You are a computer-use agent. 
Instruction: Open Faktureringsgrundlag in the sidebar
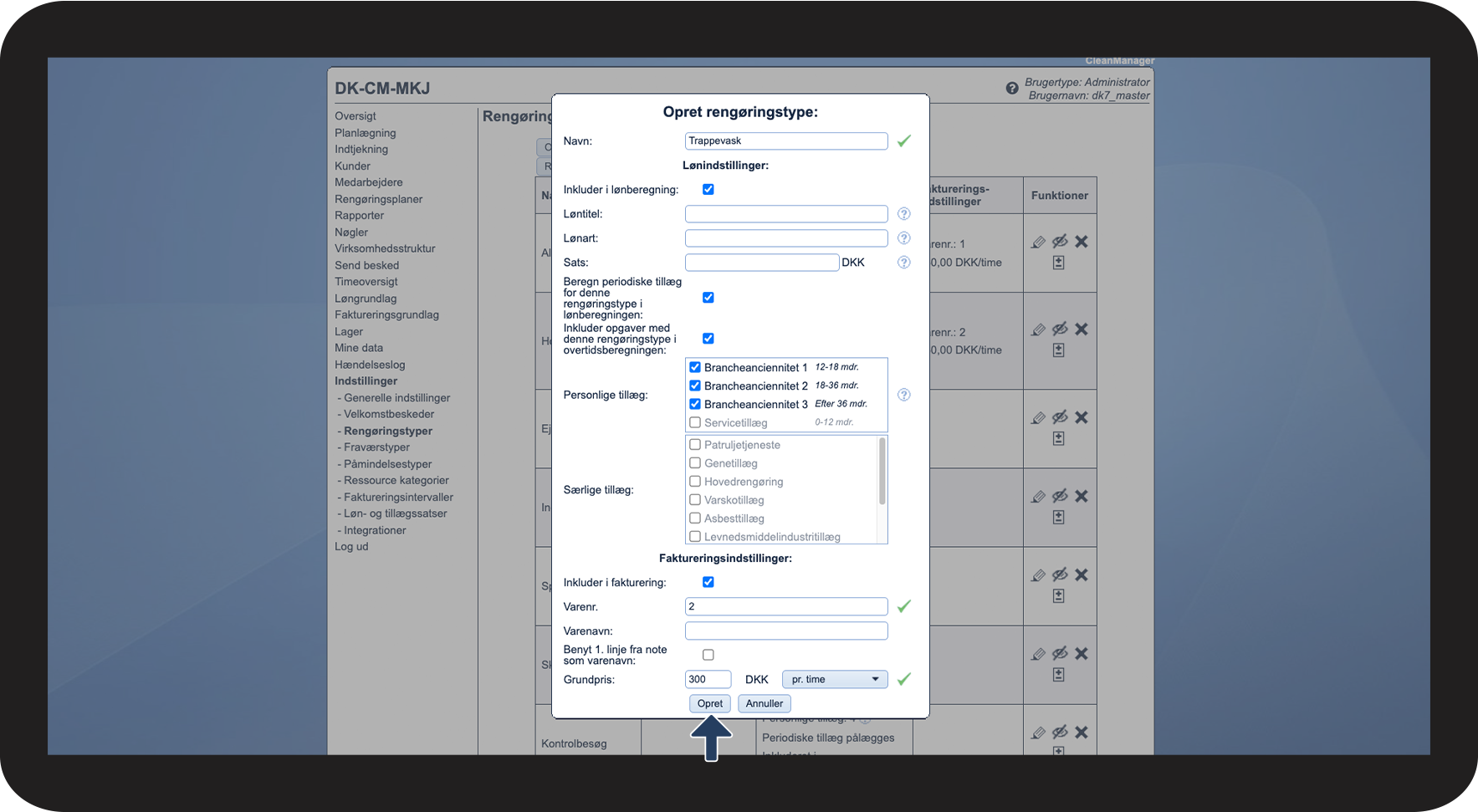pyautogui.click(x=386, y=314)
